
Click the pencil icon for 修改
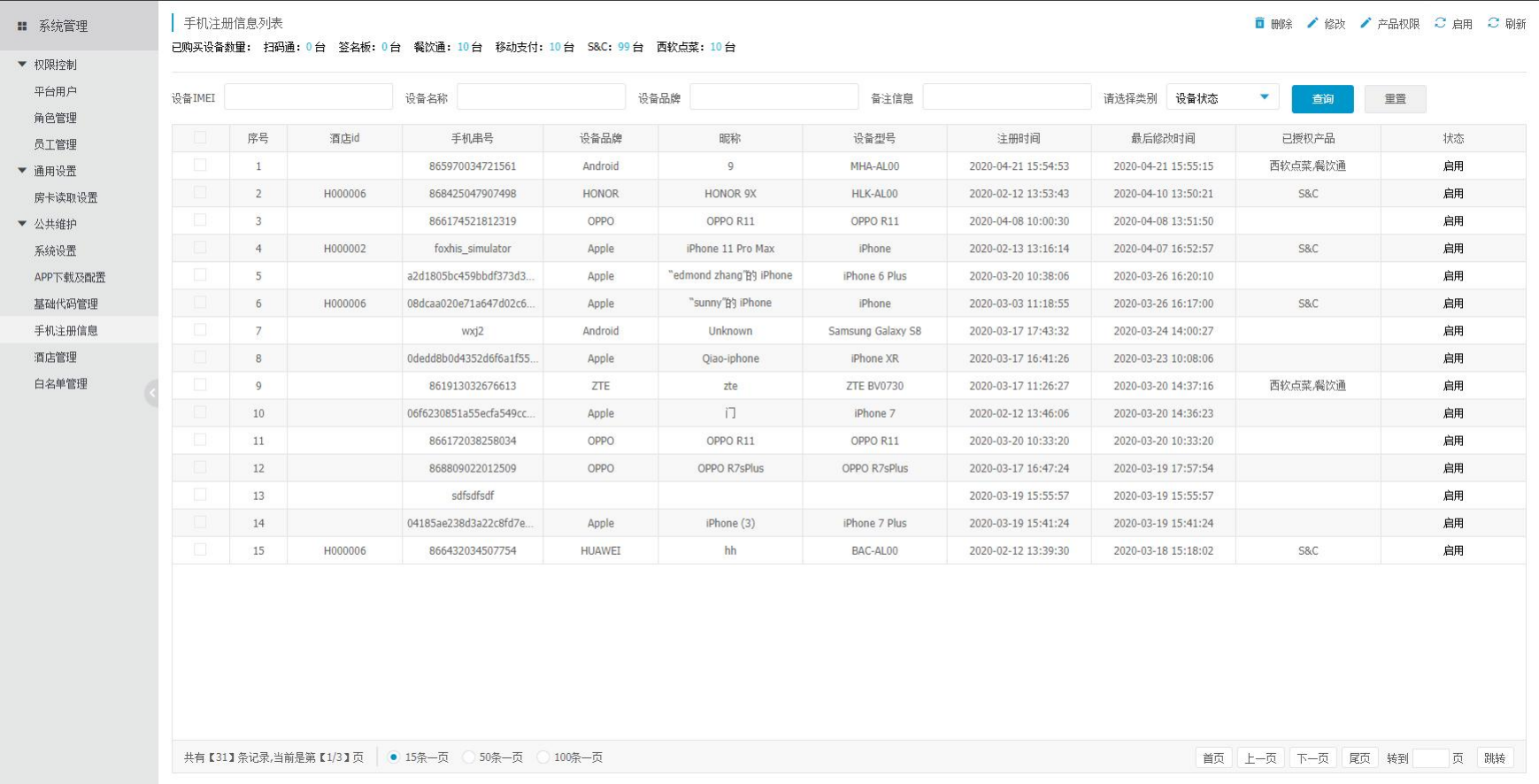[1312, 23]
